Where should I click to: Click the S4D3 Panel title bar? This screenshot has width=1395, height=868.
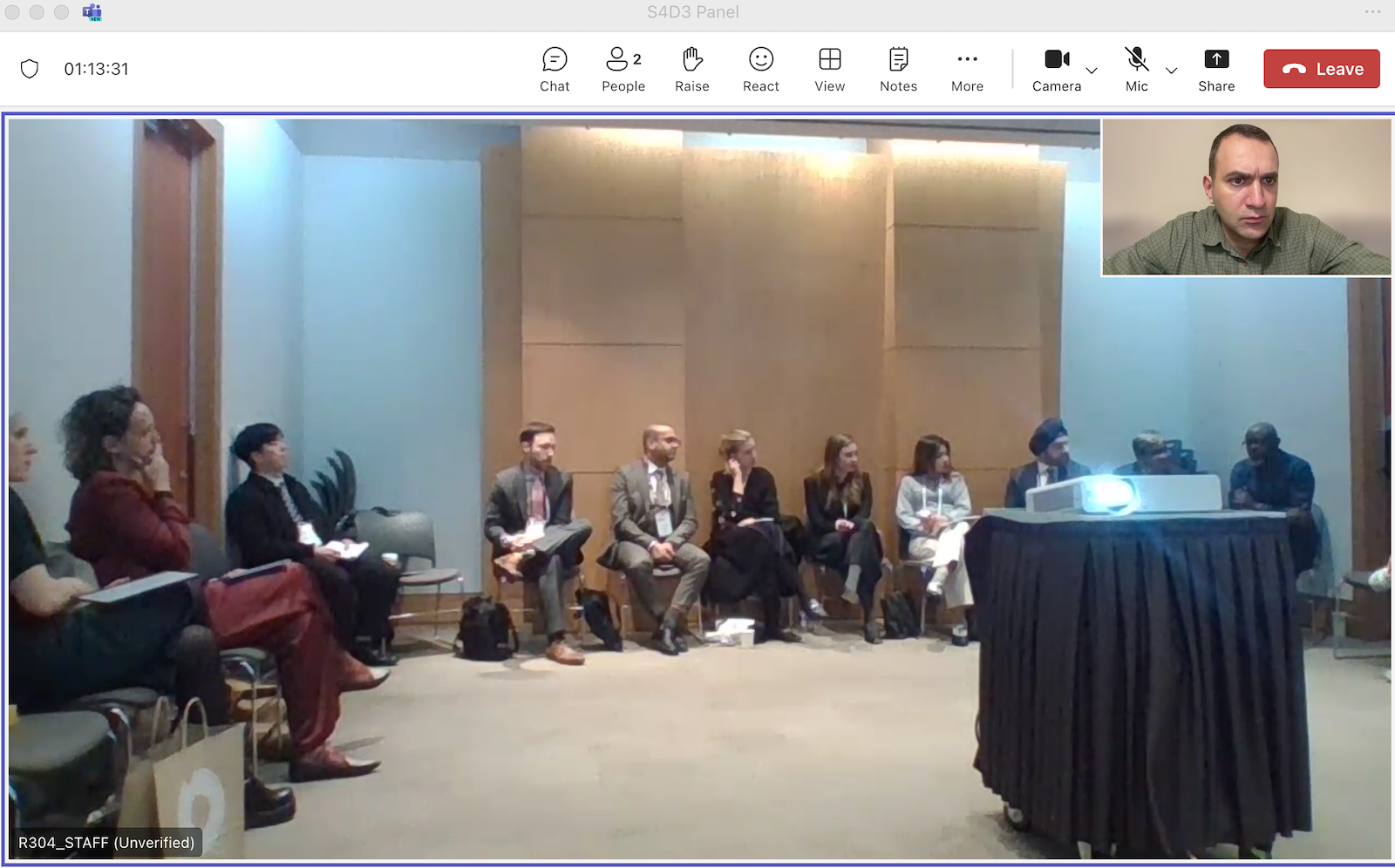click(691, 12)
